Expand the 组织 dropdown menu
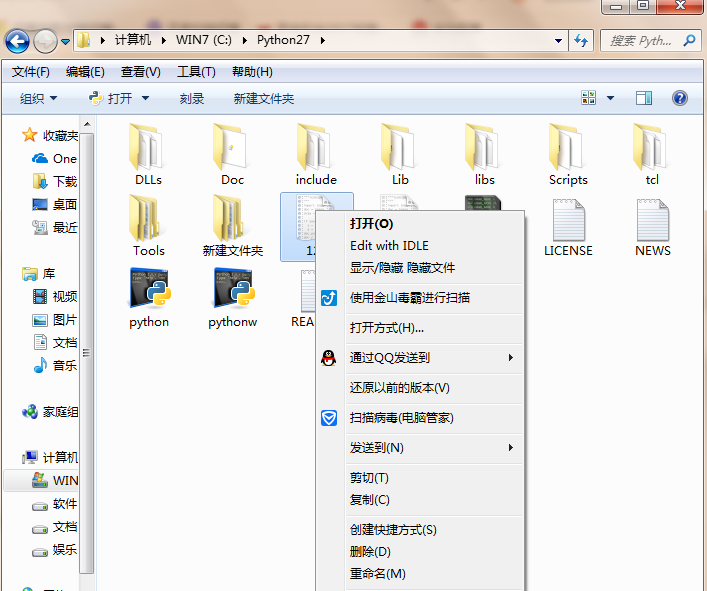Viewport: 707px width, 591px height. tap(39, 98)
